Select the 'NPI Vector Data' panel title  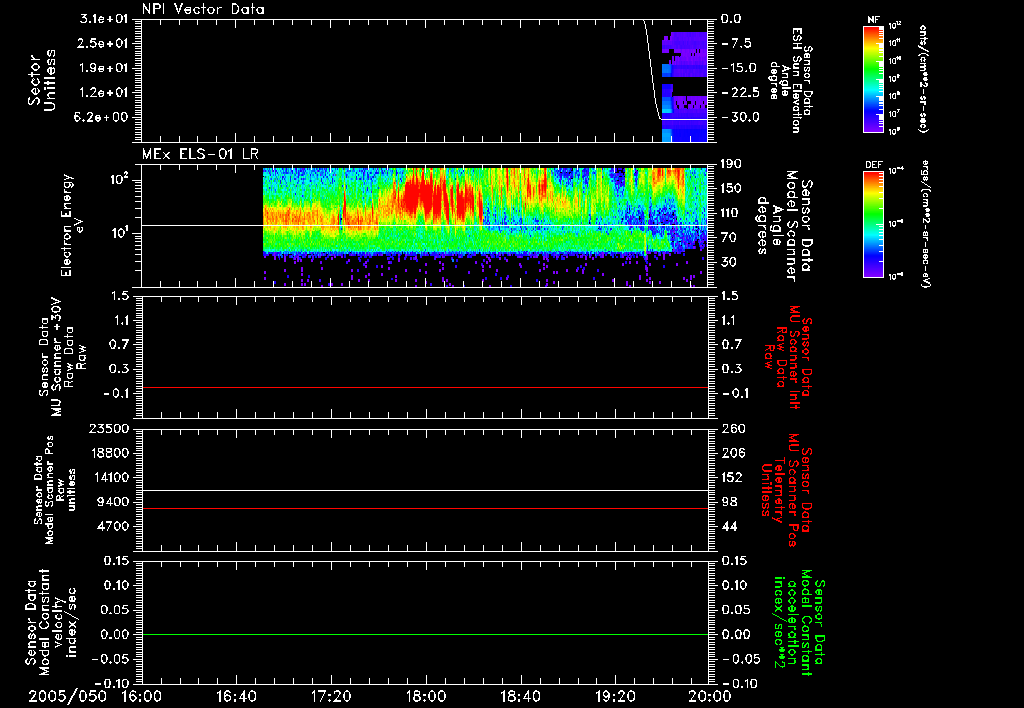click(203, 9)
